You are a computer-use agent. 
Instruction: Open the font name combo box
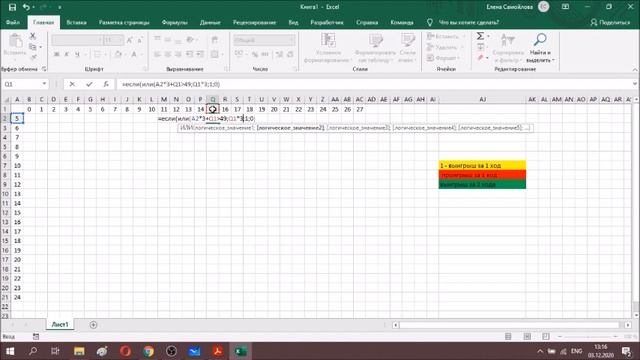[x=77, y=40]
